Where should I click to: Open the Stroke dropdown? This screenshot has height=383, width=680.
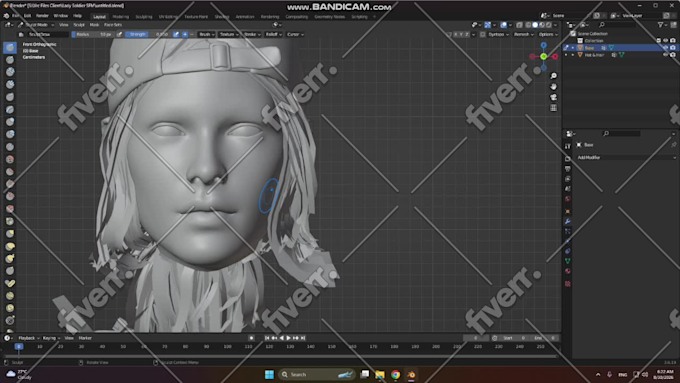[x=252, y=34]
